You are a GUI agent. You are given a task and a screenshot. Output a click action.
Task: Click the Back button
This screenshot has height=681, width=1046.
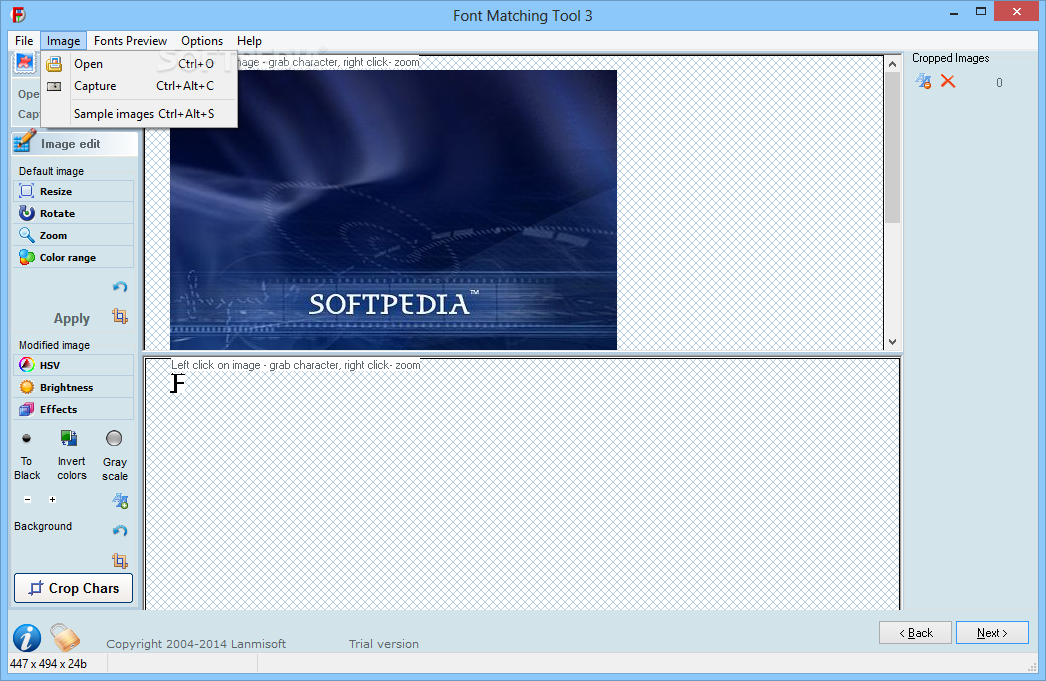915,633
